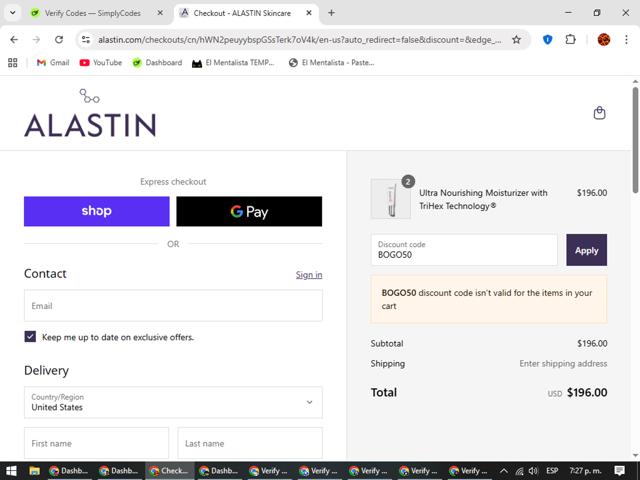The height and width of the screenshot is (480, 640).
Task: Open a new browser tab
Action: tap(331, 13)
